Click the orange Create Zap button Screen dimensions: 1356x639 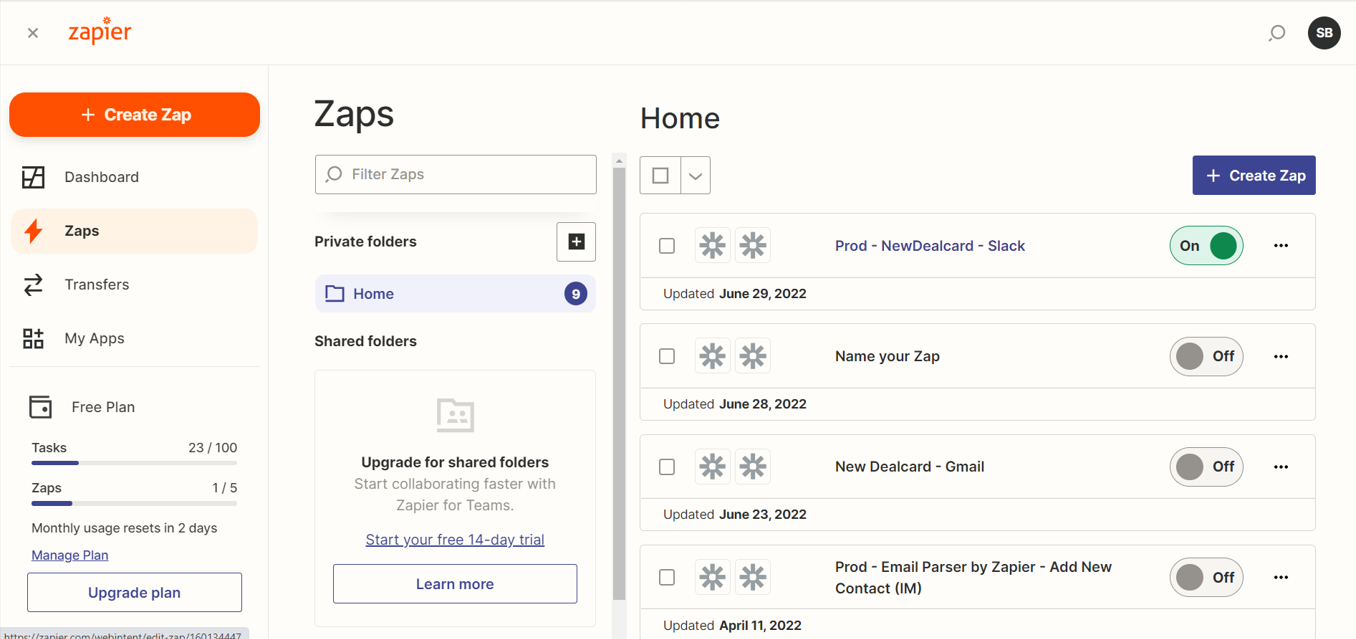[134, 115]
